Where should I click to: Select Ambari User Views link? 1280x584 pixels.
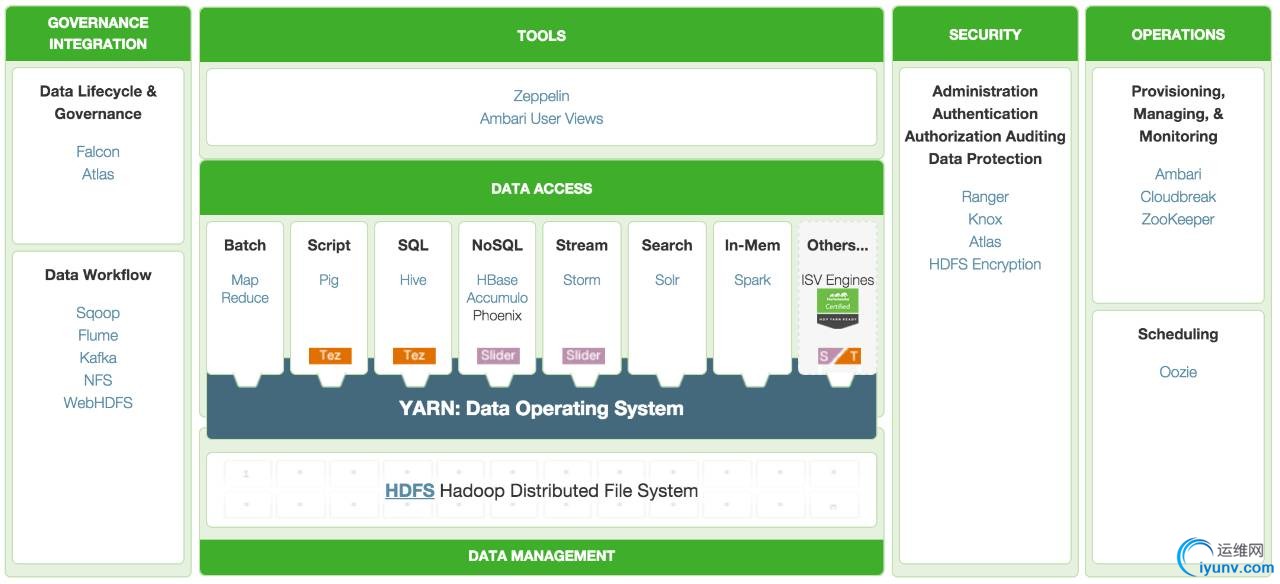[541, 118]
